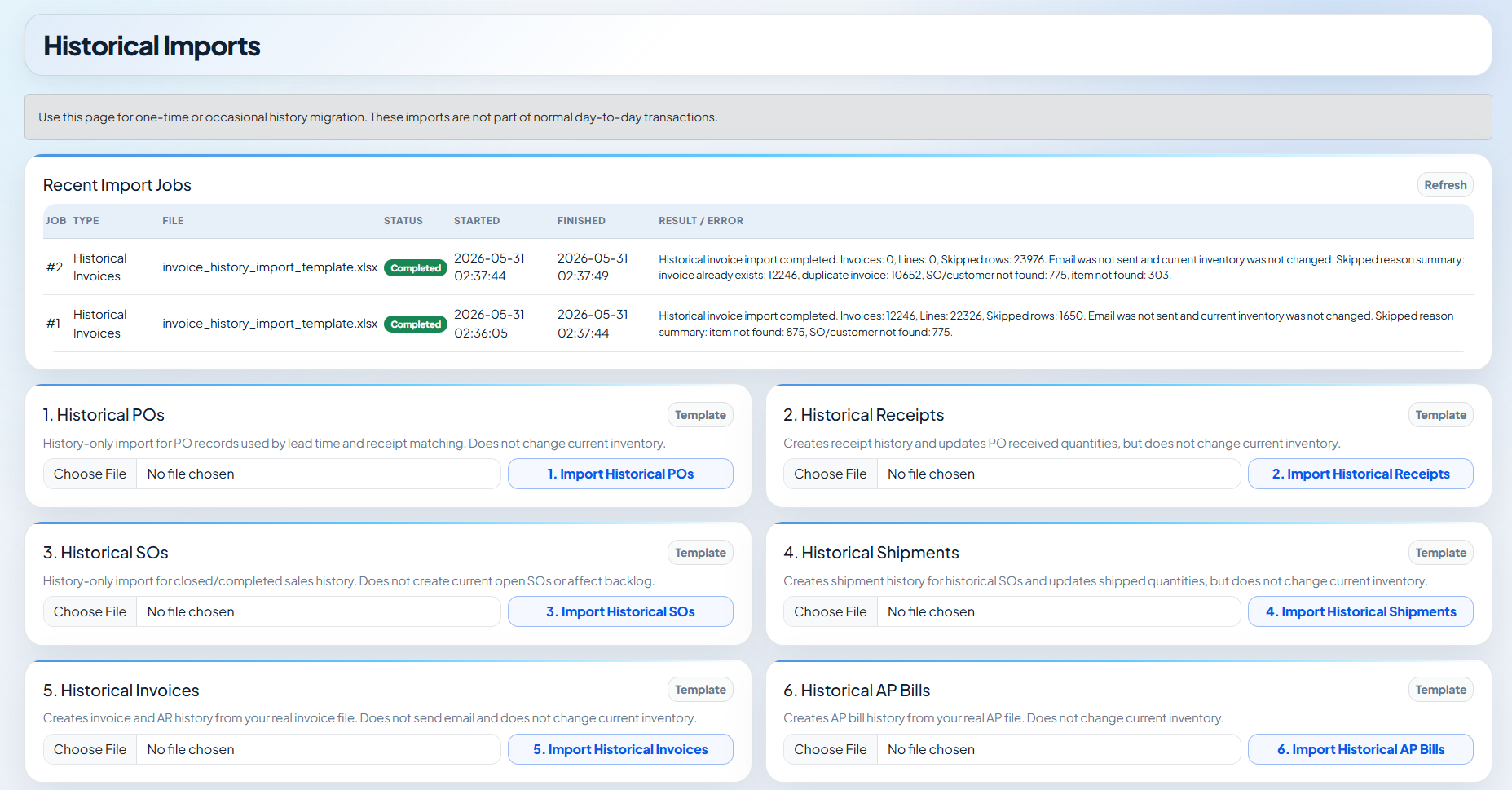Click file name in job #2 row
Image resolution: width=1512 pixels, height=790 pixels.
(270, 267)
